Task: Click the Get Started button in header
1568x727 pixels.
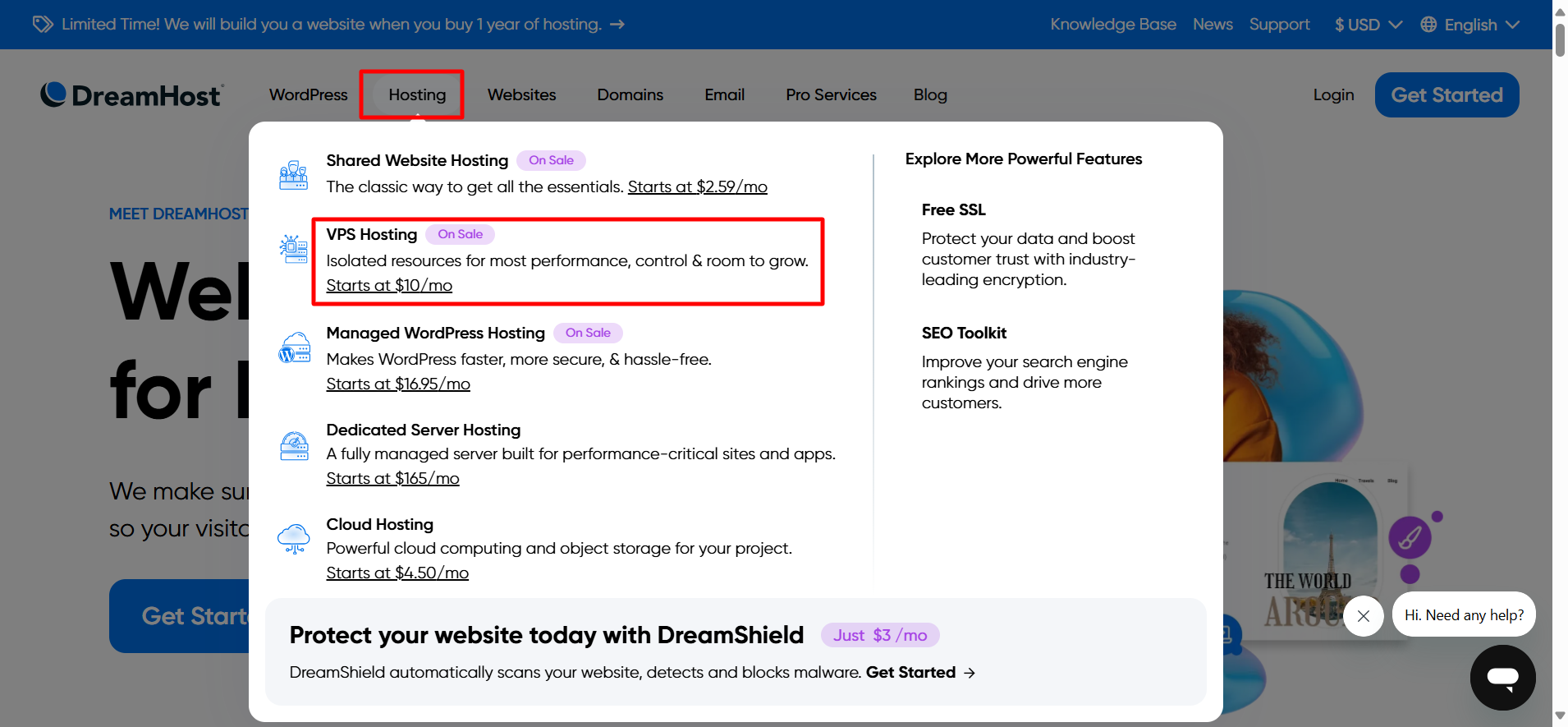Action: [x=1447, y=95]
